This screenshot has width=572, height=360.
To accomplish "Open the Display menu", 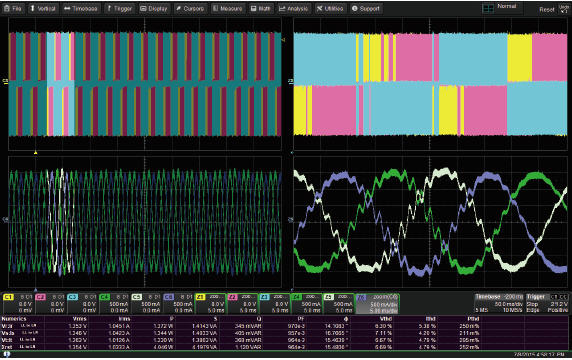I will (154, 8).
